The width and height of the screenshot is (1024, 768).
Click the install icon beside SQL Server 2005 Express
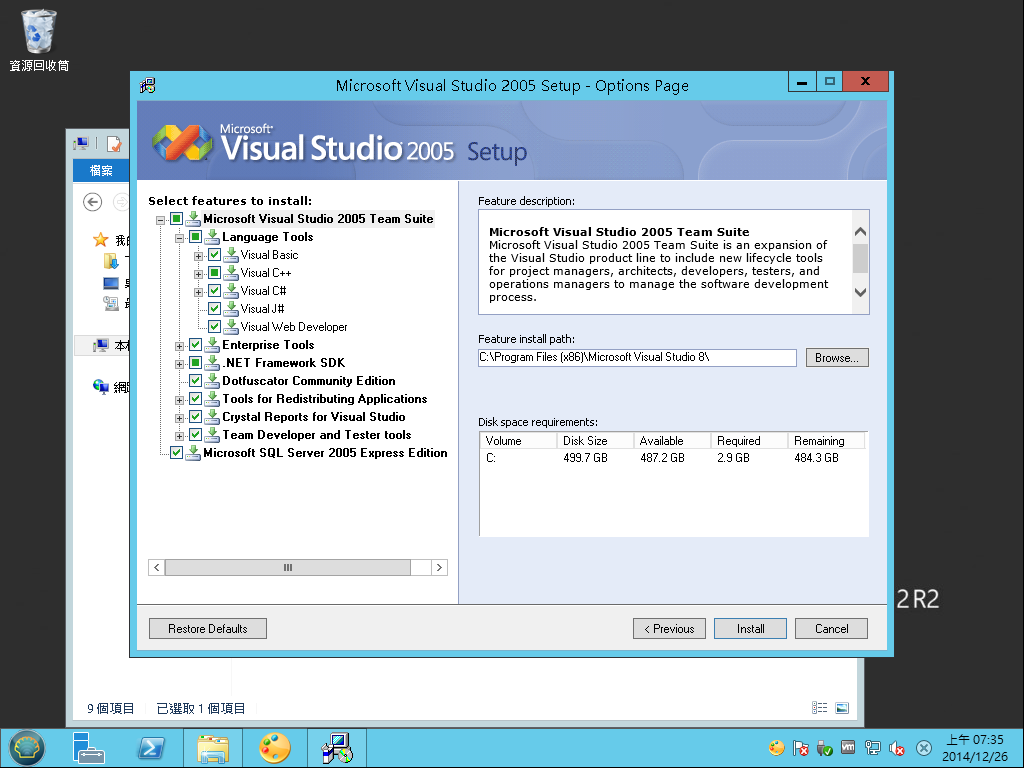[x=193, y=453]
